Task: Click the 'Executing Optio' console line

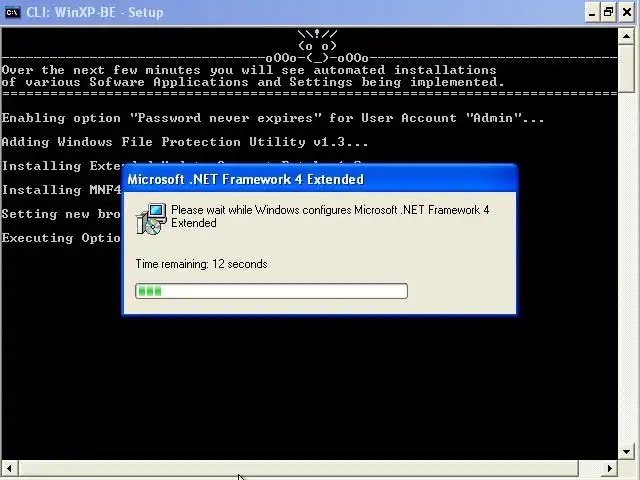Action: [61, 238]
